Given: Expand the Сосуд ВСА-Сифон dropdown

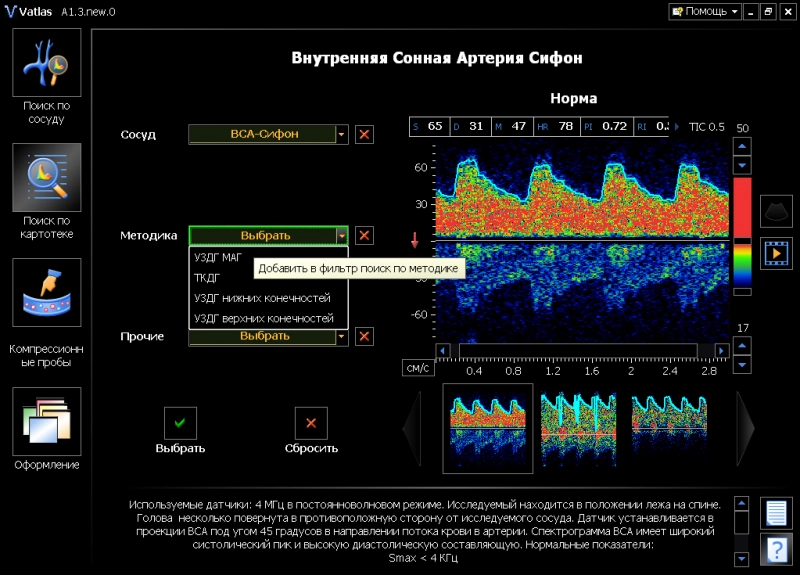Looking at the screenshot, I should point(341,134).
